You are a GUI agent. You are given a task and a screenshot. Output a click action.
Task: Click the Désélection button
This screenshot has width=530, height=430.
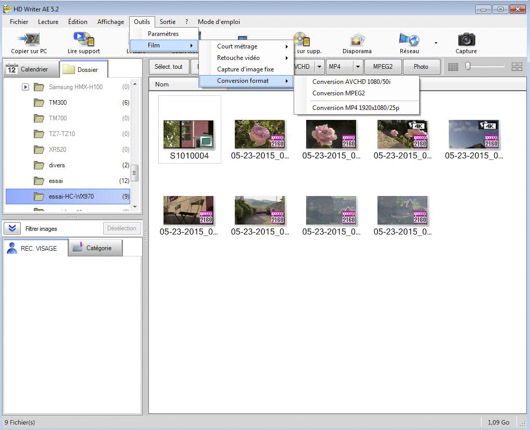(x=121, y=228)
